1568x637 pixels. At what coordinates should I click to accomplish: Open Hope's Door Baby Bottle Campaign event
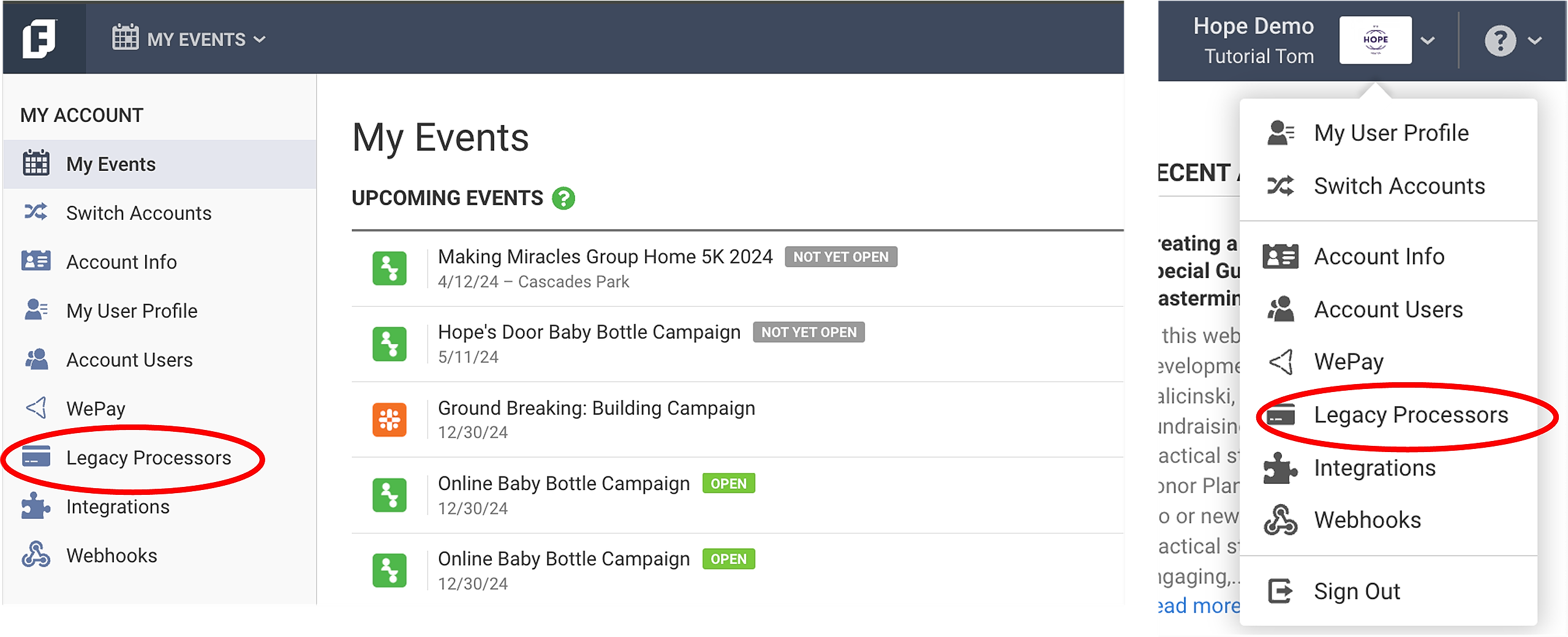pyautogui.click(x=589, y=332)
